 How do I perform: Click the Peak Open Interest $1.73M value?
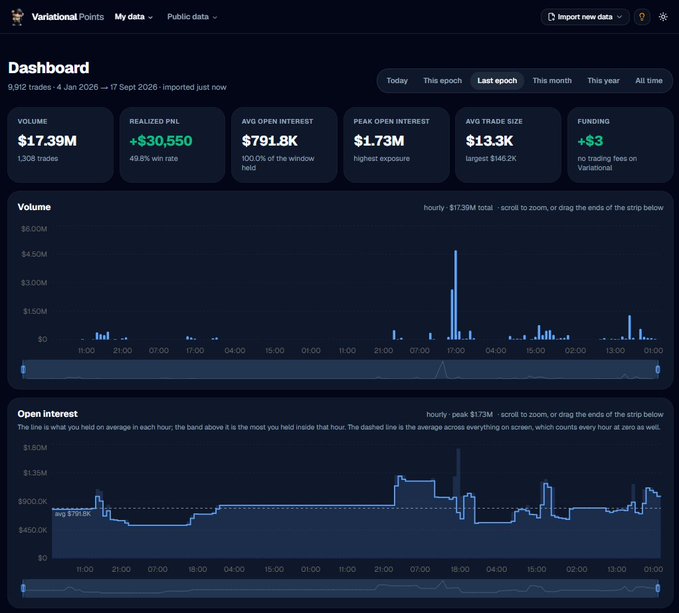tap(379, 141)
